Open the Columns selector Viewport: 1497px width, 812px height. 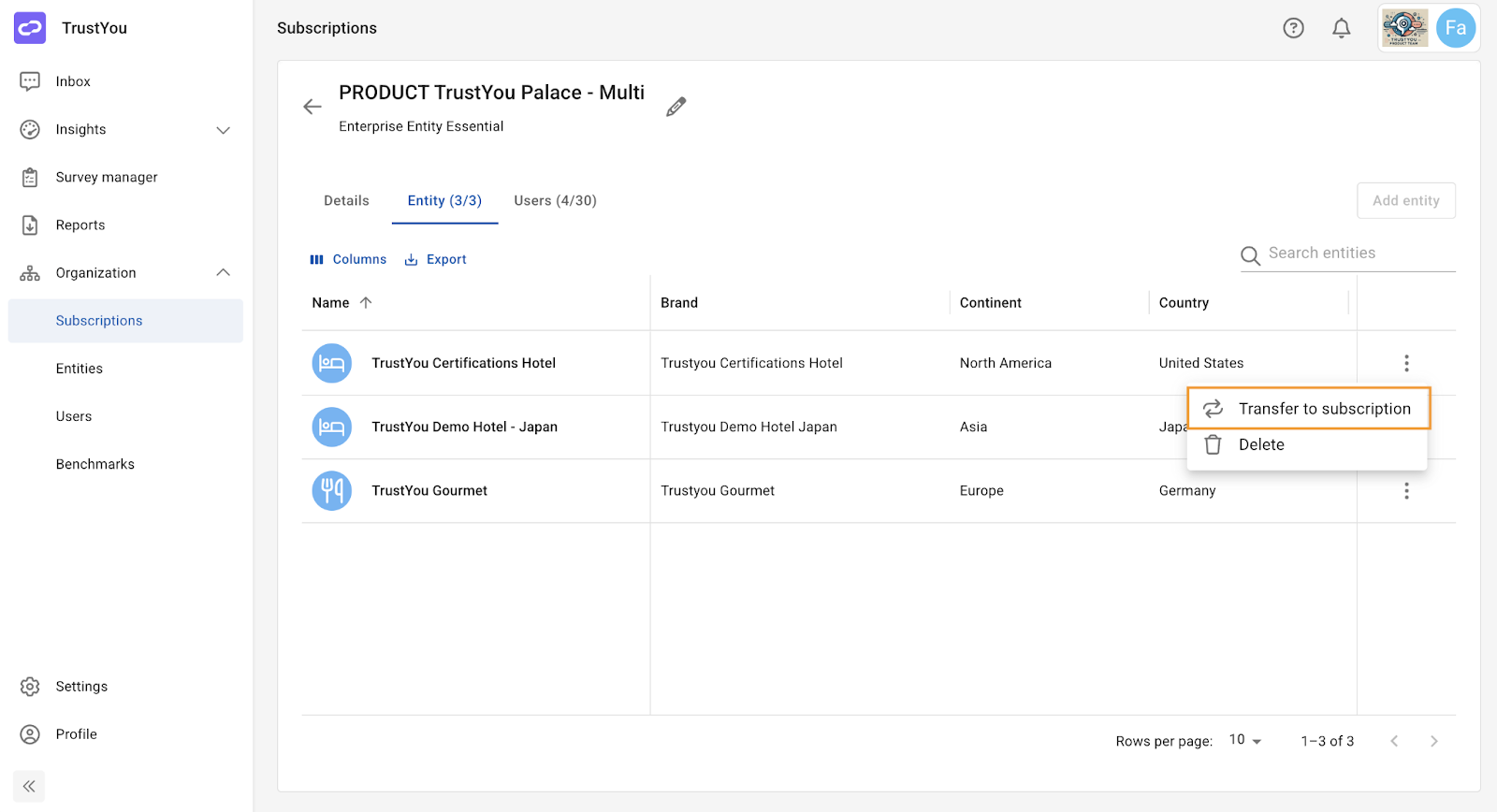(348, 259)
